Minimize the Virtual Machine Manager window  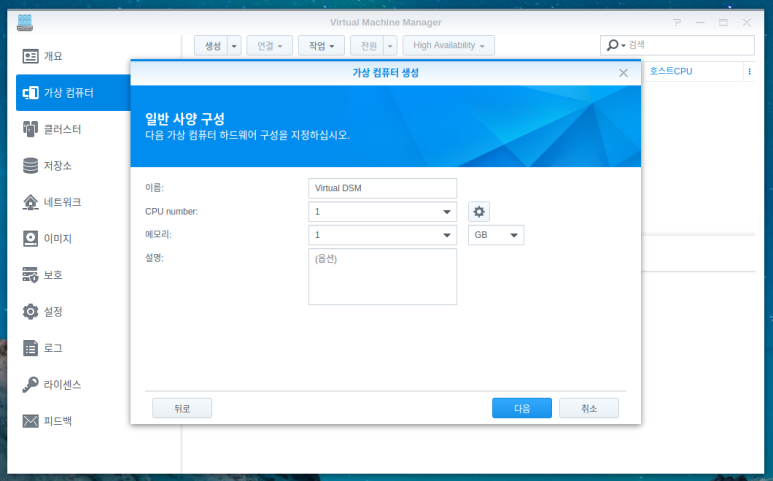coord(700,23)
